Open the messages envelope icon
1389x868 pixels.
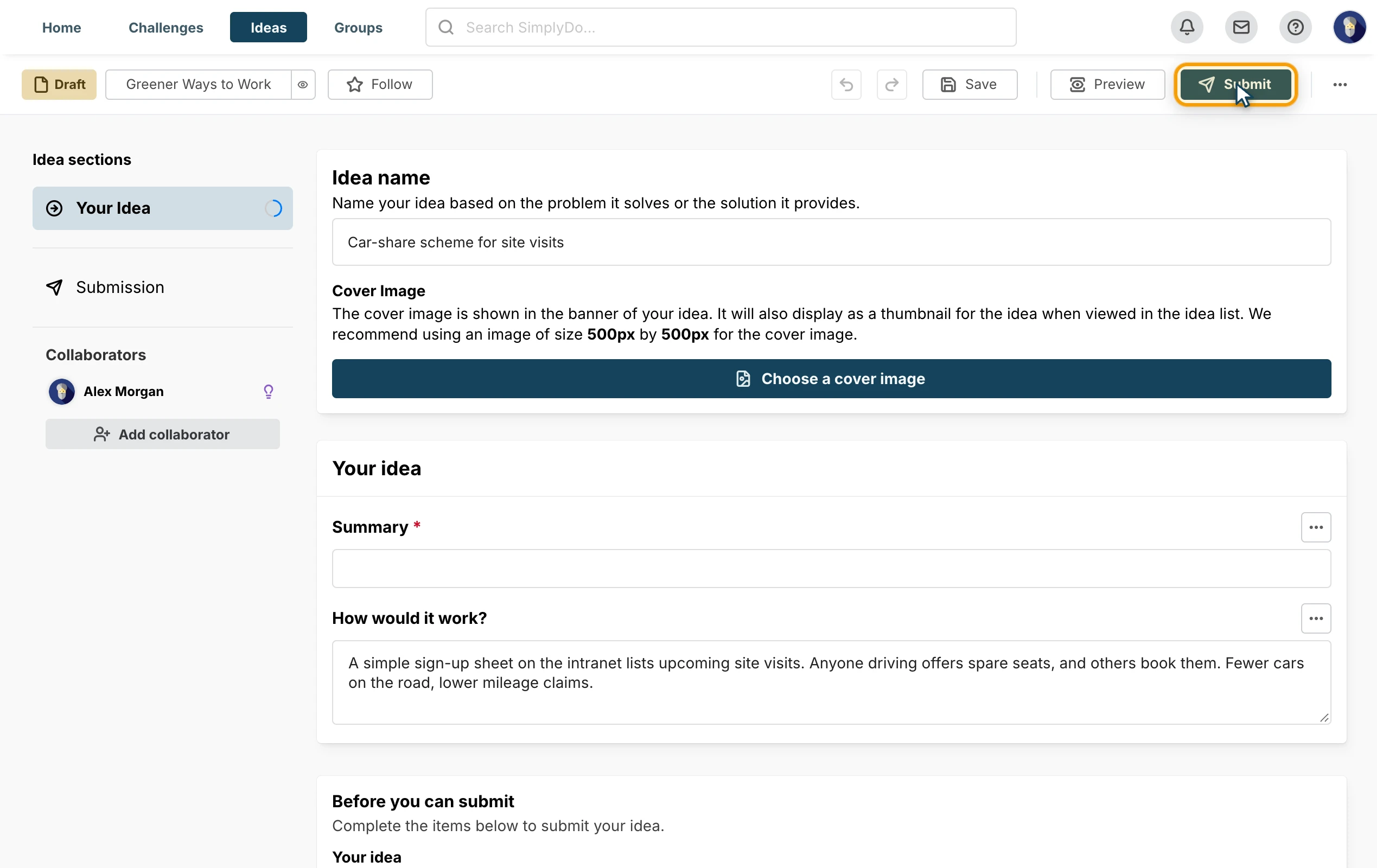pos(1241,27)
